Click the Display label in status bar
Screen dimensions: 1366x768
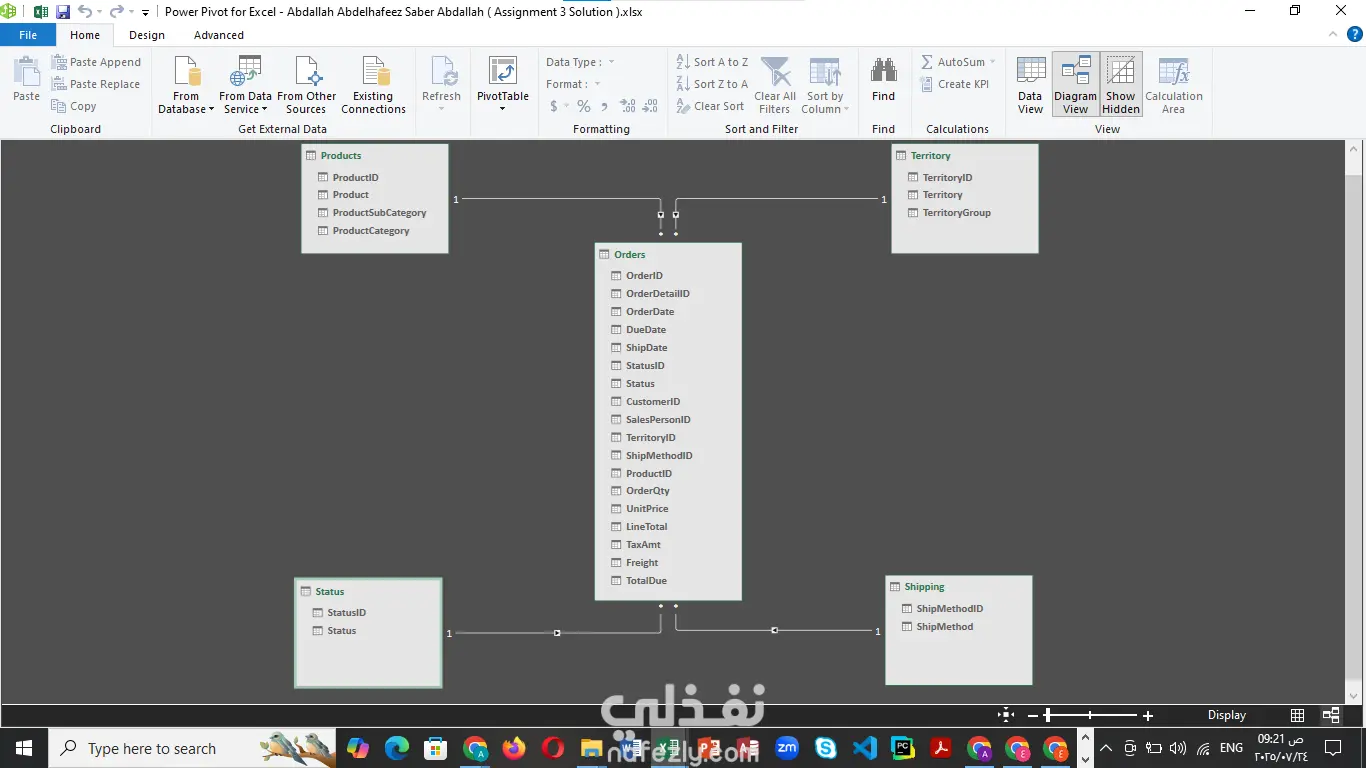point(1227,715)
